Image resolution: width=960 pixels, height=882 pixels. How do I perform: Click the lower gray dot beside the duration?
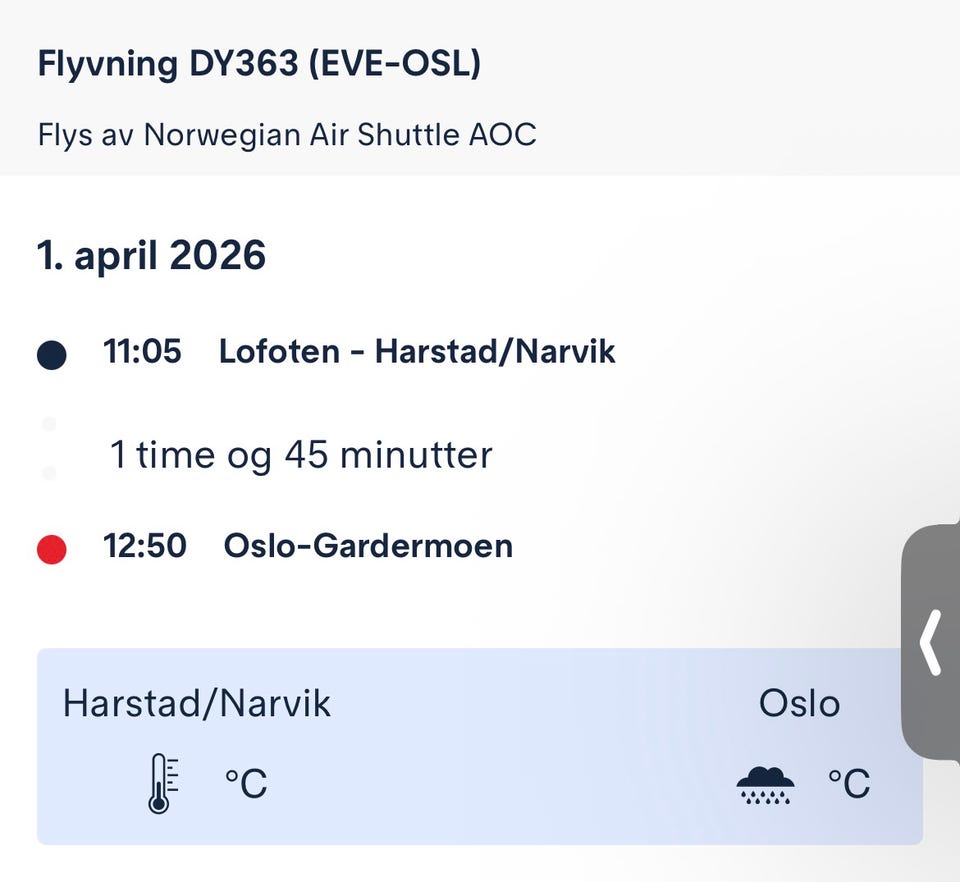click(x=49, y=472)
